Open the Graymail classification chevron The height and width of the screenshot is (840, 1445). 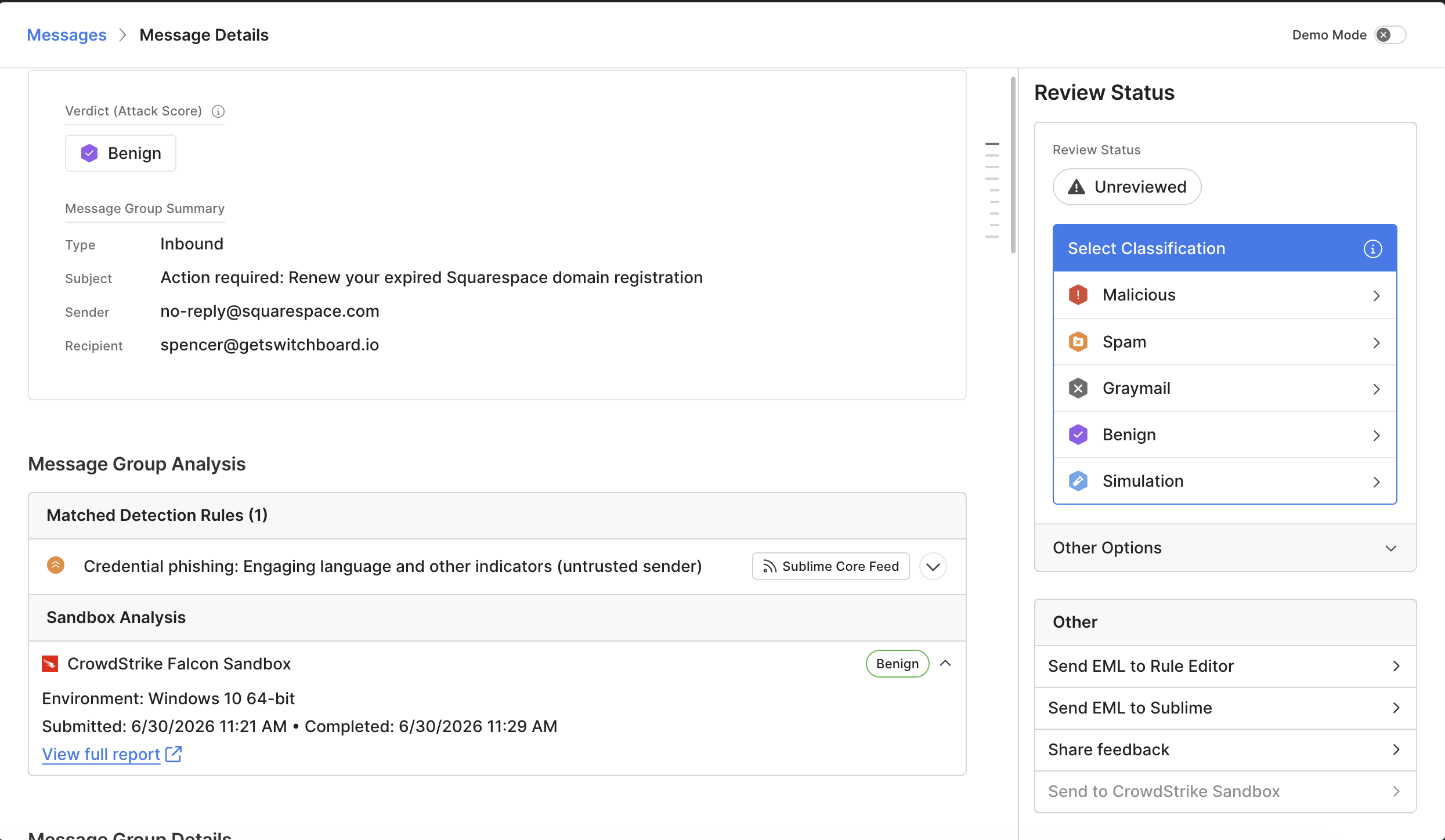pyautogui.click(x=1377, y=389)
